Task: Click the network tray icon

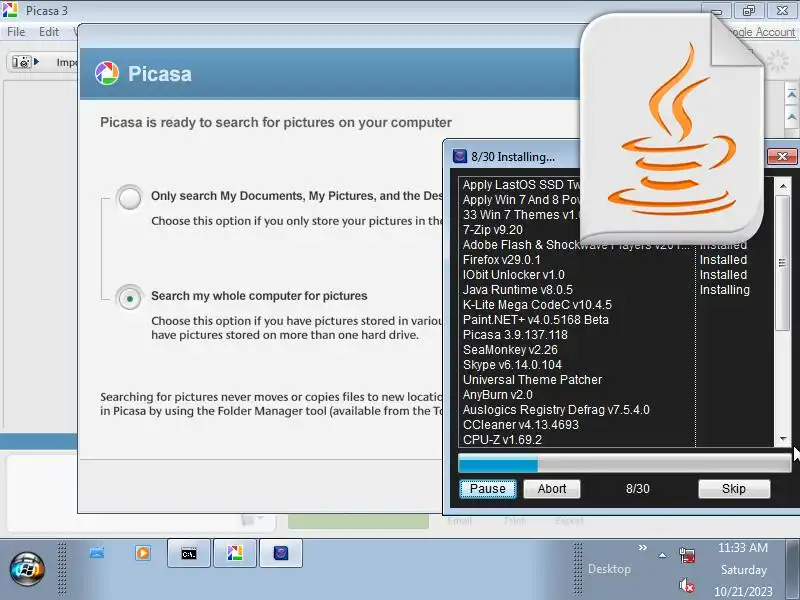Action: [687, 555]
